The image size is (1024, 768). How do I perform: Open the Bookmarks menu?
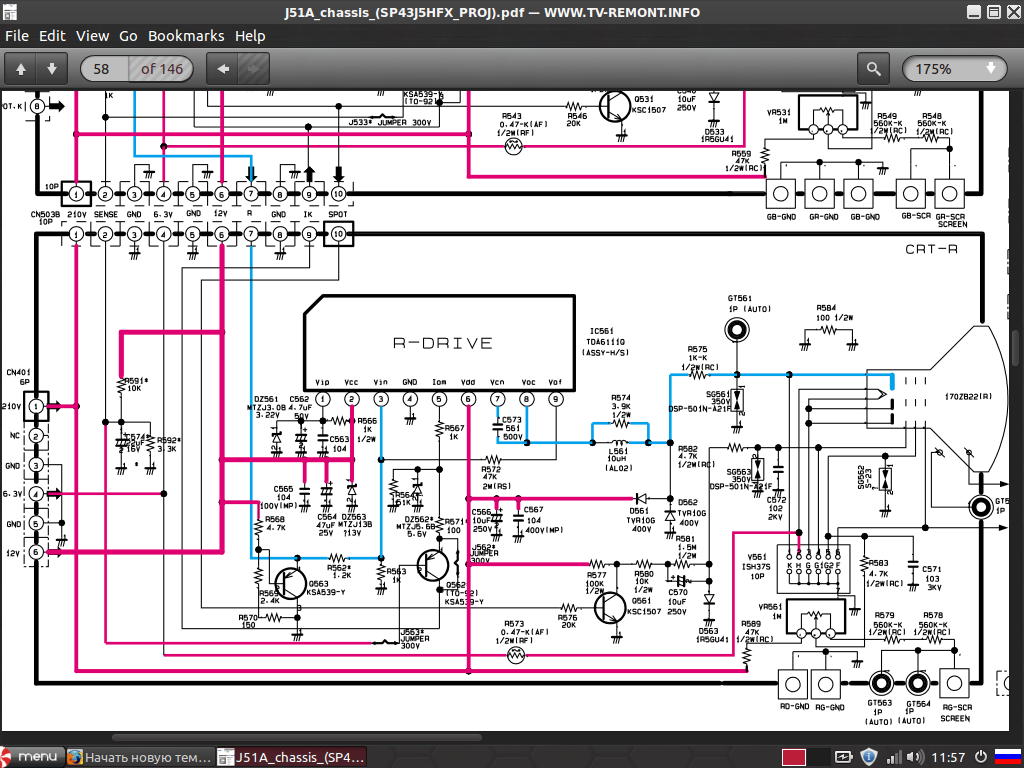(186, 36)
